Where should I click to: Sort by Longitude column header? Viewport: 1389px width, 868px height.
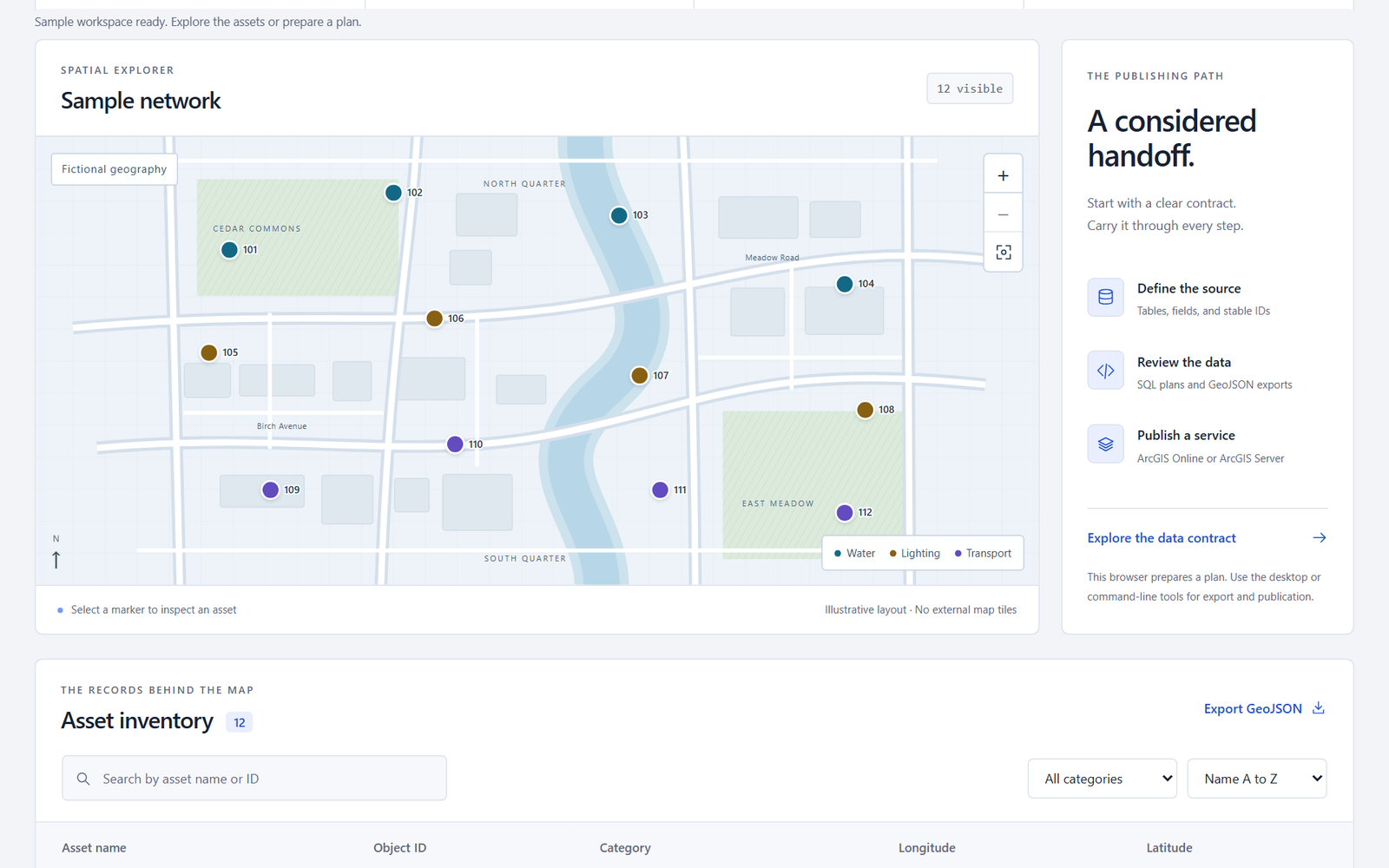(x=926, y=848)
